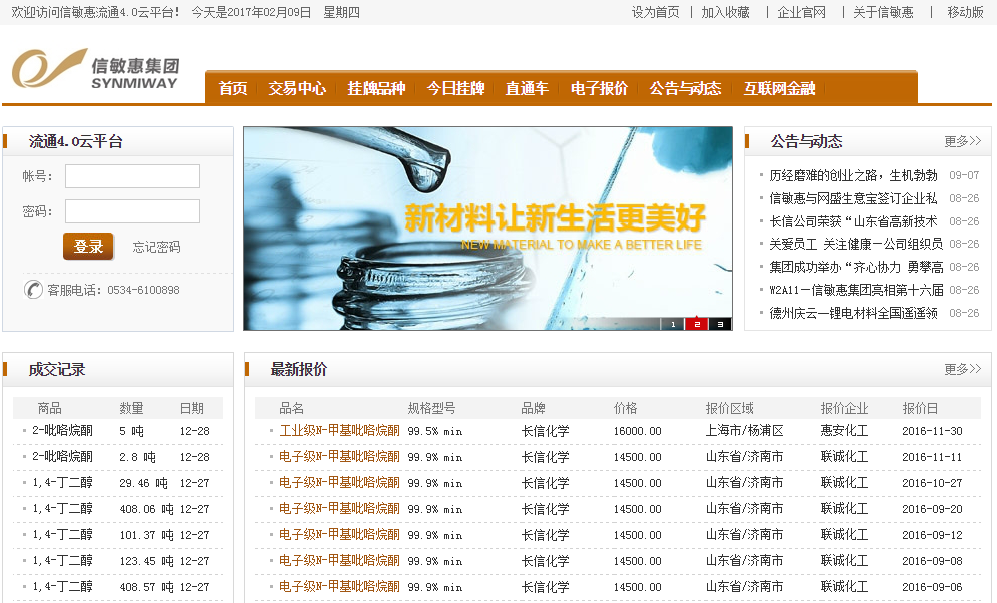The height and width of the screenshot is (603, 997).
Task: Click the orange 登录 button
Action: [x=88, y=247]
